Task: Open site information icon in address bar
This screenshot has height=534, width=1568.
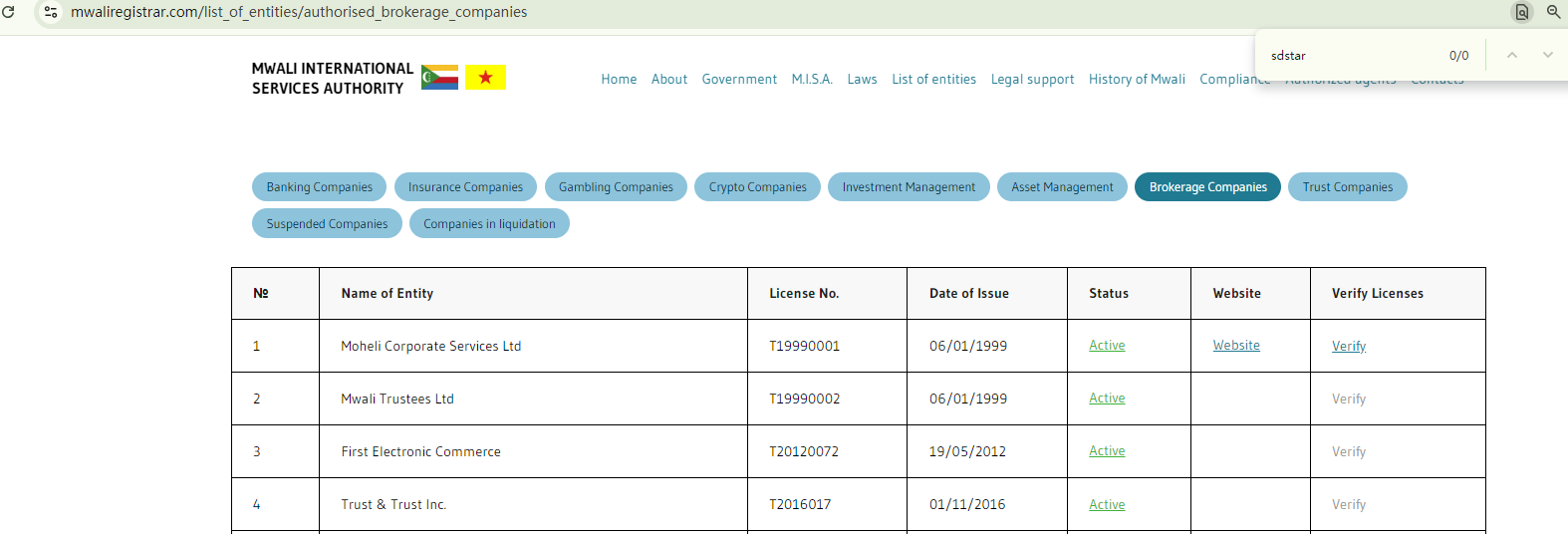Action: pyautogui.click(x=51, y=12)
